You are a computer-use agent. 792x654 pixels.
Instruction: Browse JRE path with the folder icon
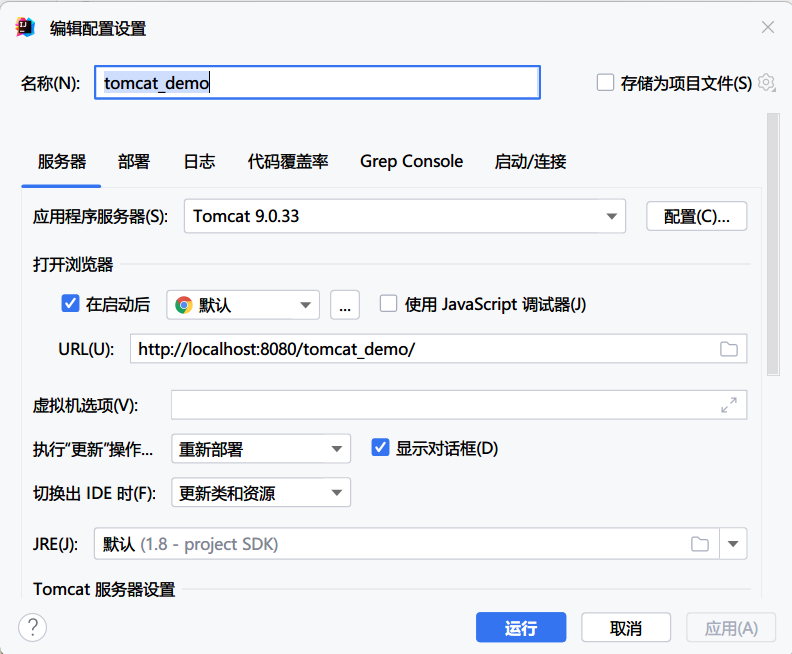(x=700, y=544)
